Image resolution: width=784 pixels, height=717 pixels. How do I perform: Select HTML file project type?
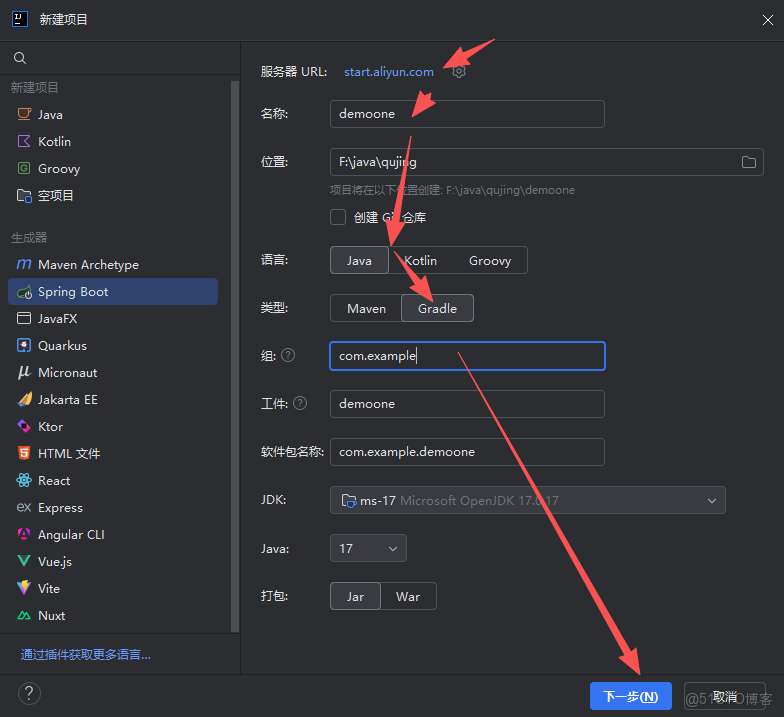(113, 454)
